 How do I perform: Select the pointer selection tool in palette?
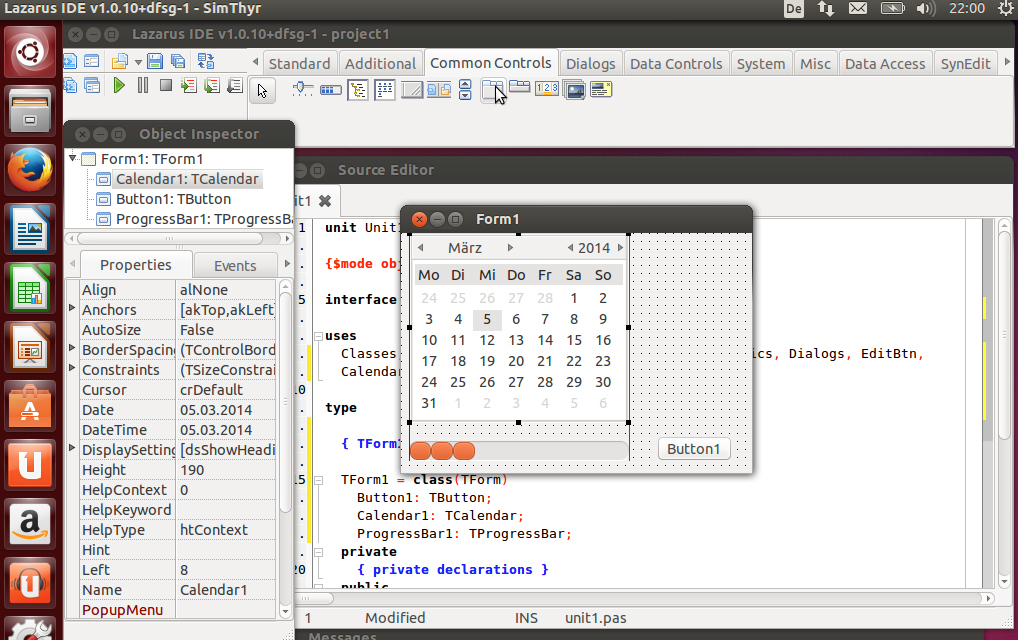pyautogui.click(x=262, y=90)
